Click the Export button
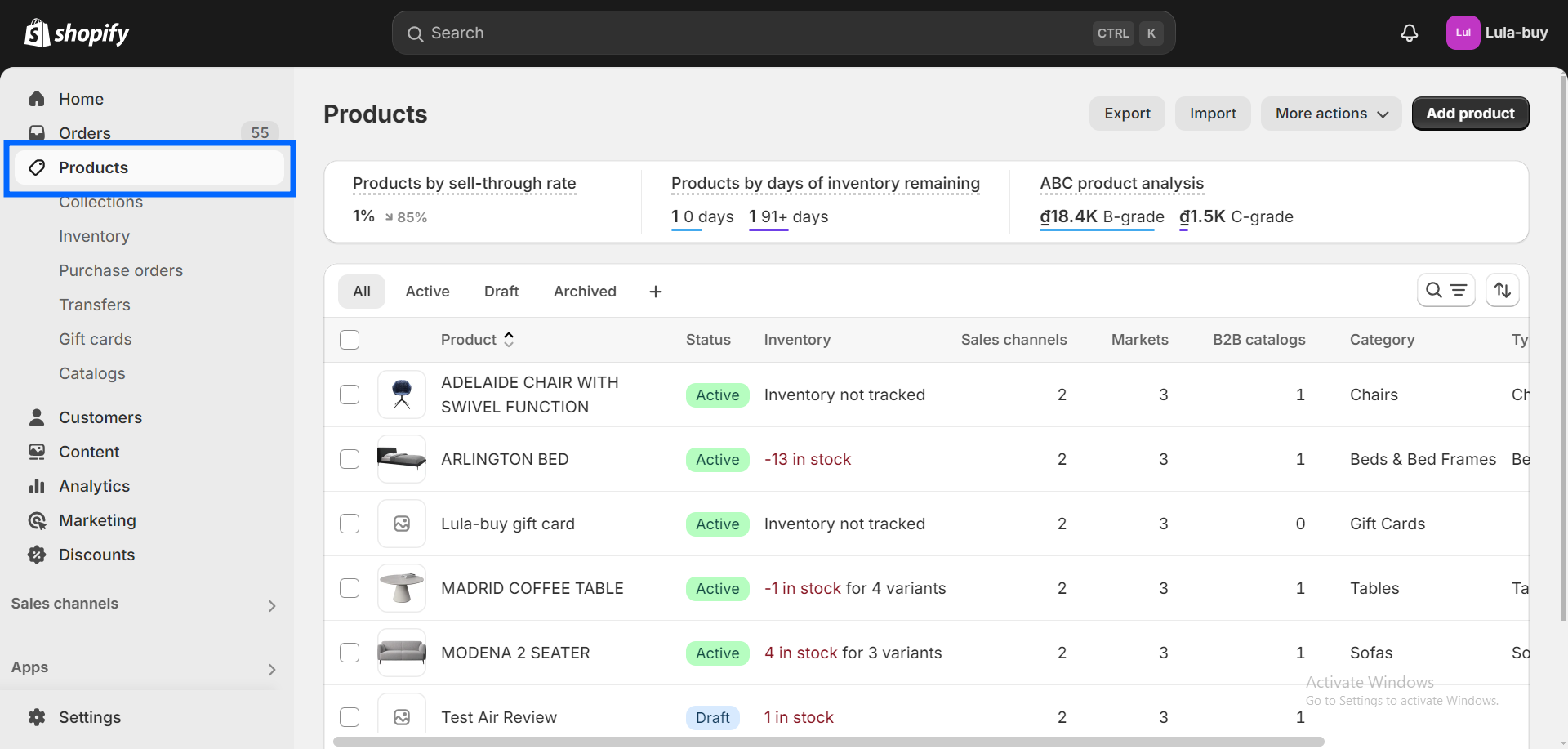1568x749 pixels. pyautogui.click(x=1127, y=114)
